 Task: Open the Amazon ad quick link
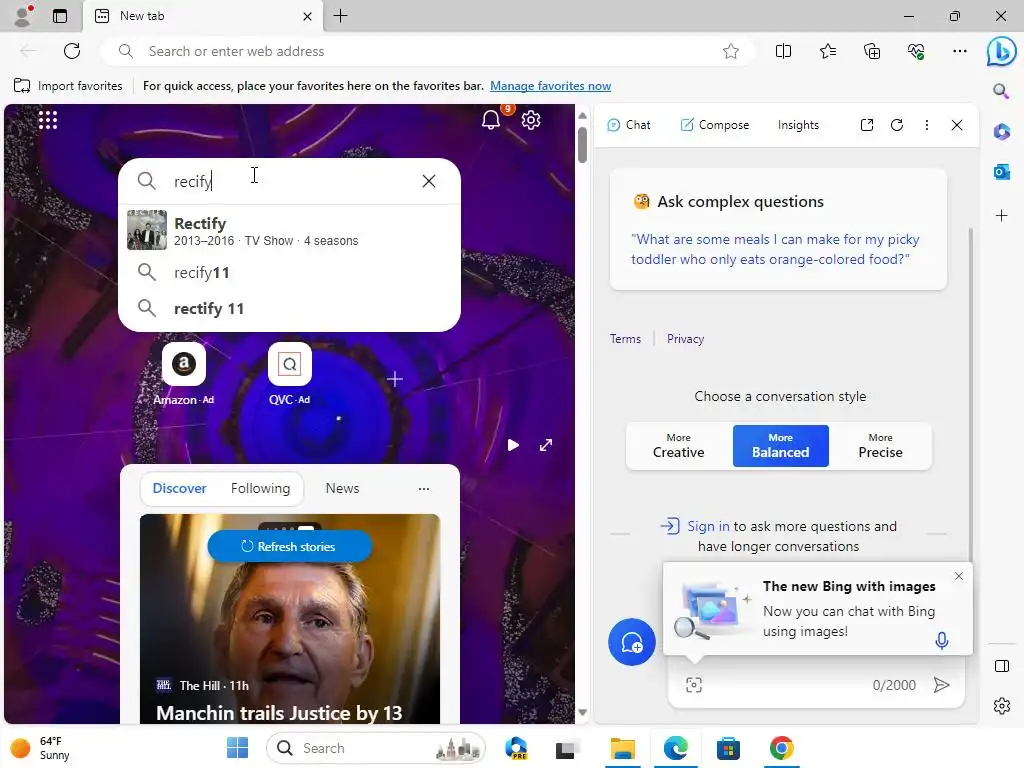tap(184, 374)
